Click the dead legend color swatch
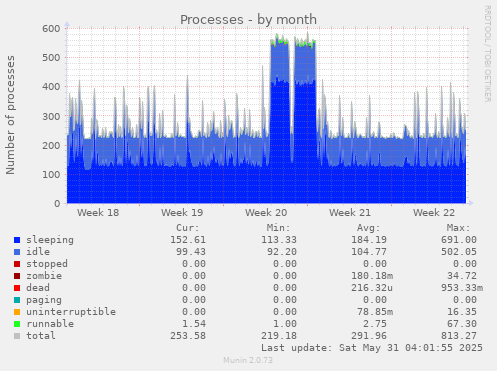 point(17,288)
